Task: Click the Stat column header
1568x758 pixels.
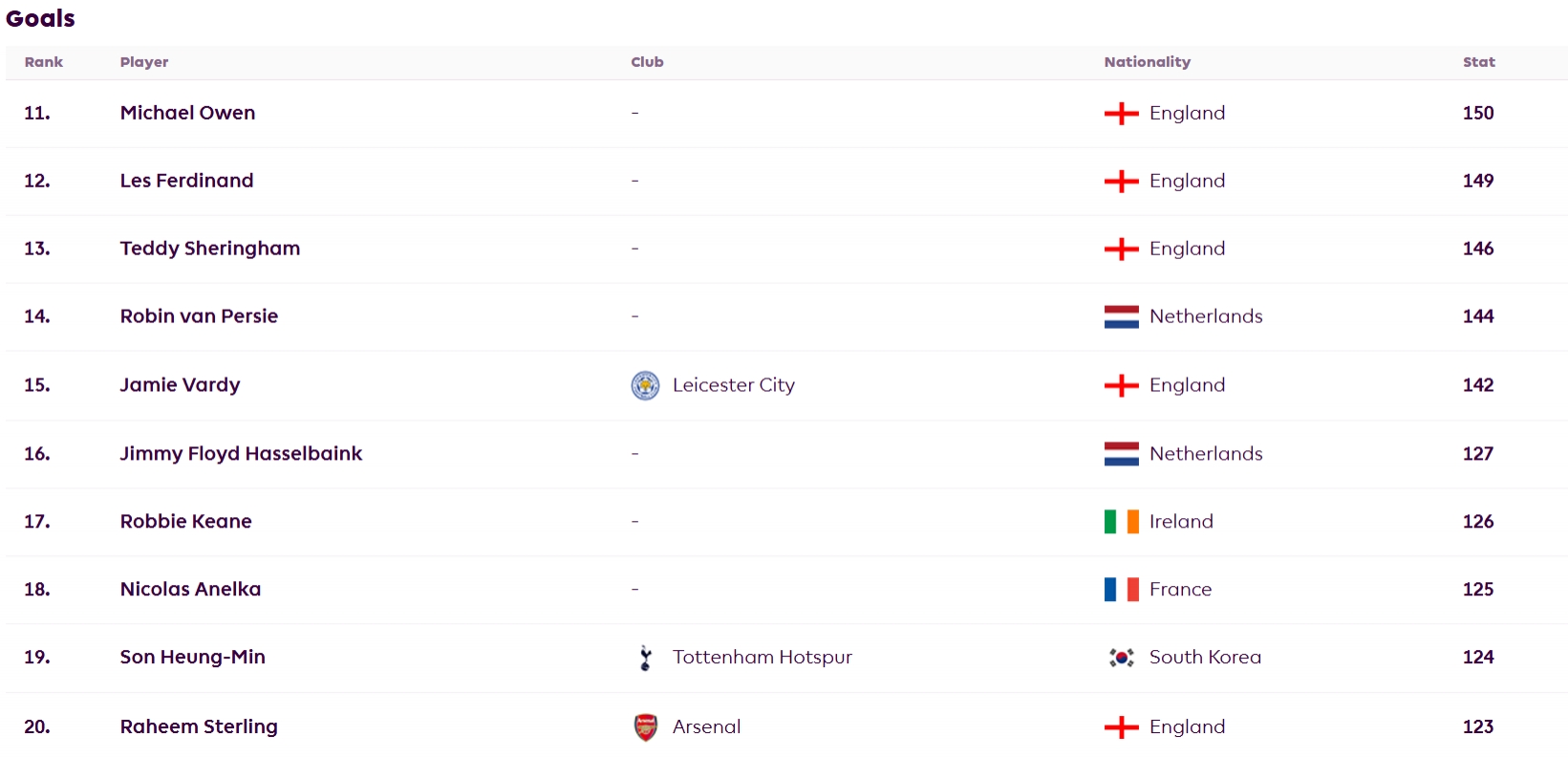Action: pyautogui.click(x=1478, y=62)
